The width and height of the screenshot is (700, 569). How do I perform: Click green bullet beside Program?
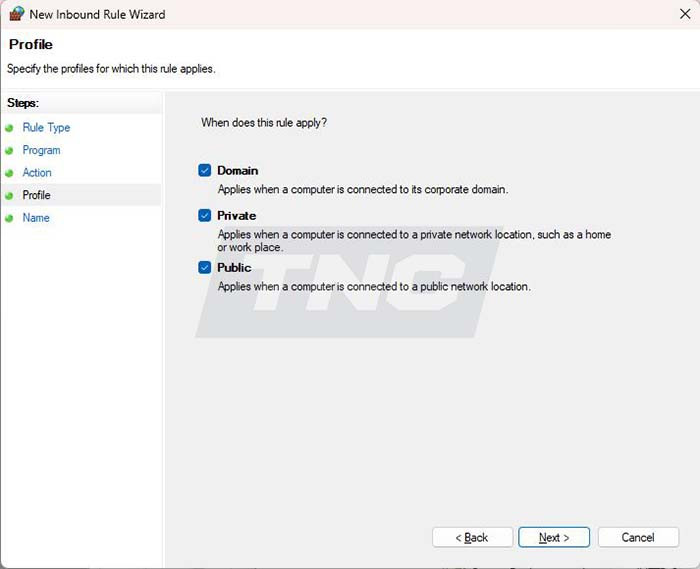click(9, 151)
